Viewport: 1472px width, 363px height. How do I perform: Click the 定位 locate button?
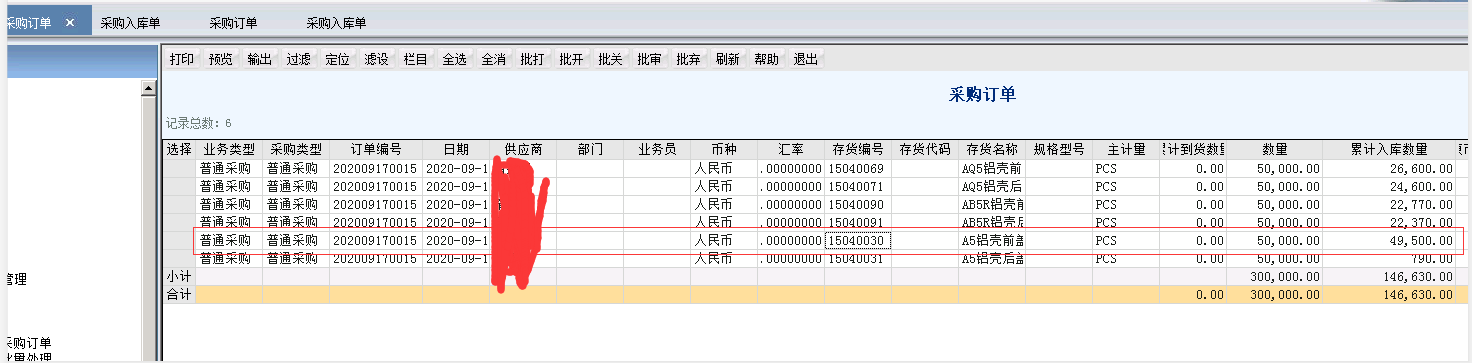coord(338,60)
